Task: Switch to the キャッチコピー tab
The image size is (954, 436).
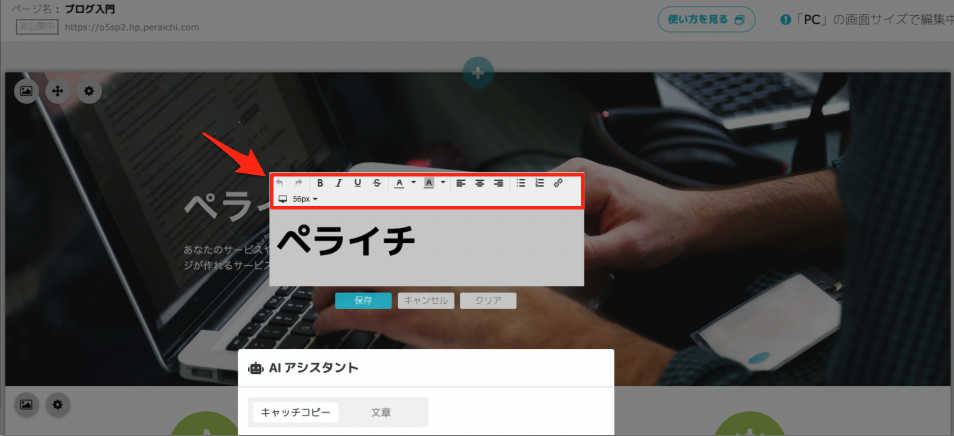Action: 295,412
